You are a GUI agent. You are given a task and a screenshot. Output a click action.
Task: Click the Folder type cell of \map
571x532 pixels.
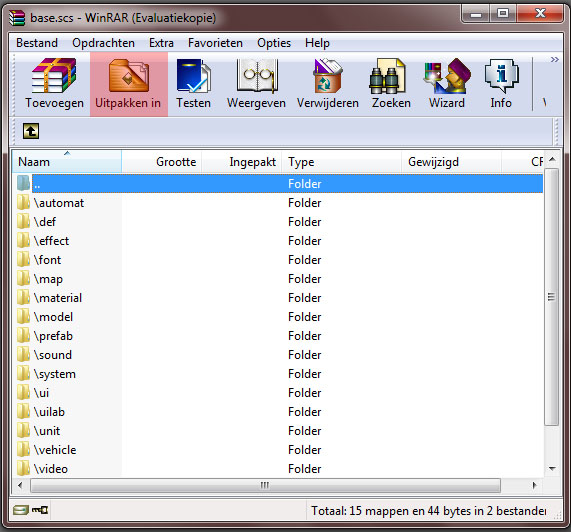305,279
